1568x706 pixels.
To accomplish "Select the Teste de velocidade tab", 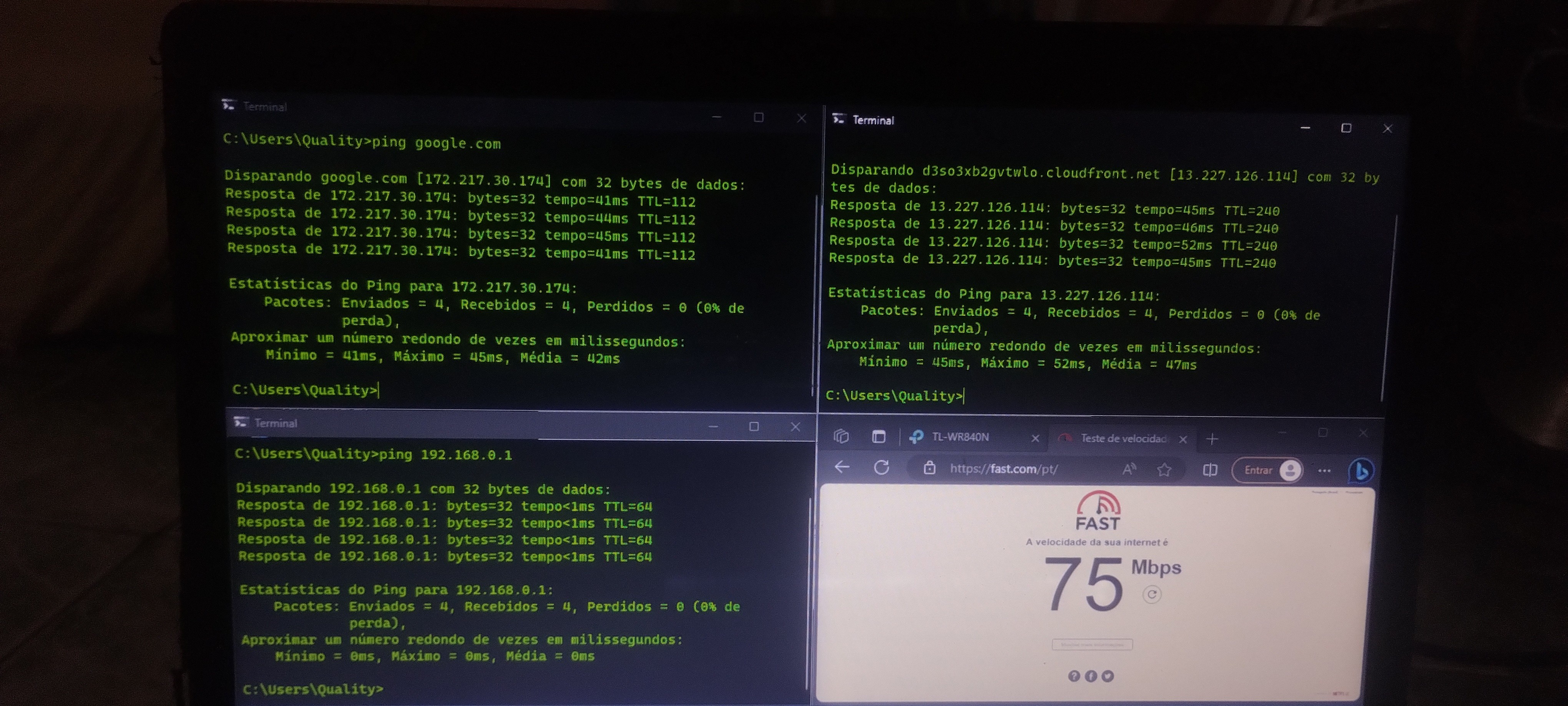I will coord(1123,439).
